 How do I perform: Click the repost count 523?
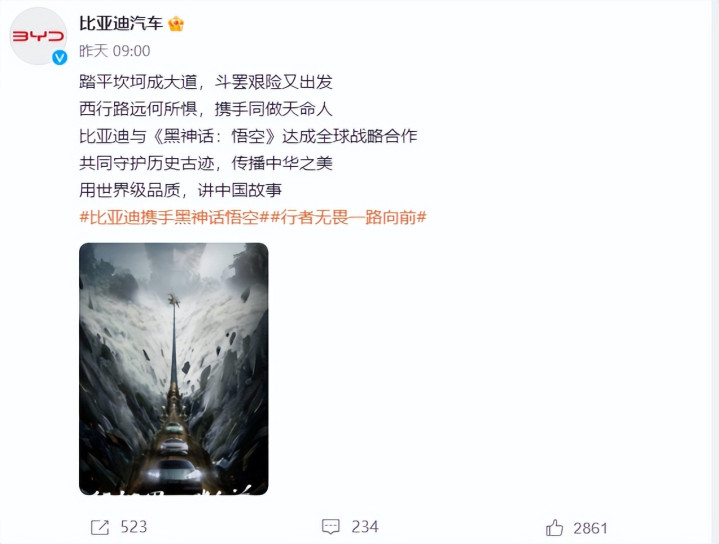pyautogui.click(x=133, y=527)
